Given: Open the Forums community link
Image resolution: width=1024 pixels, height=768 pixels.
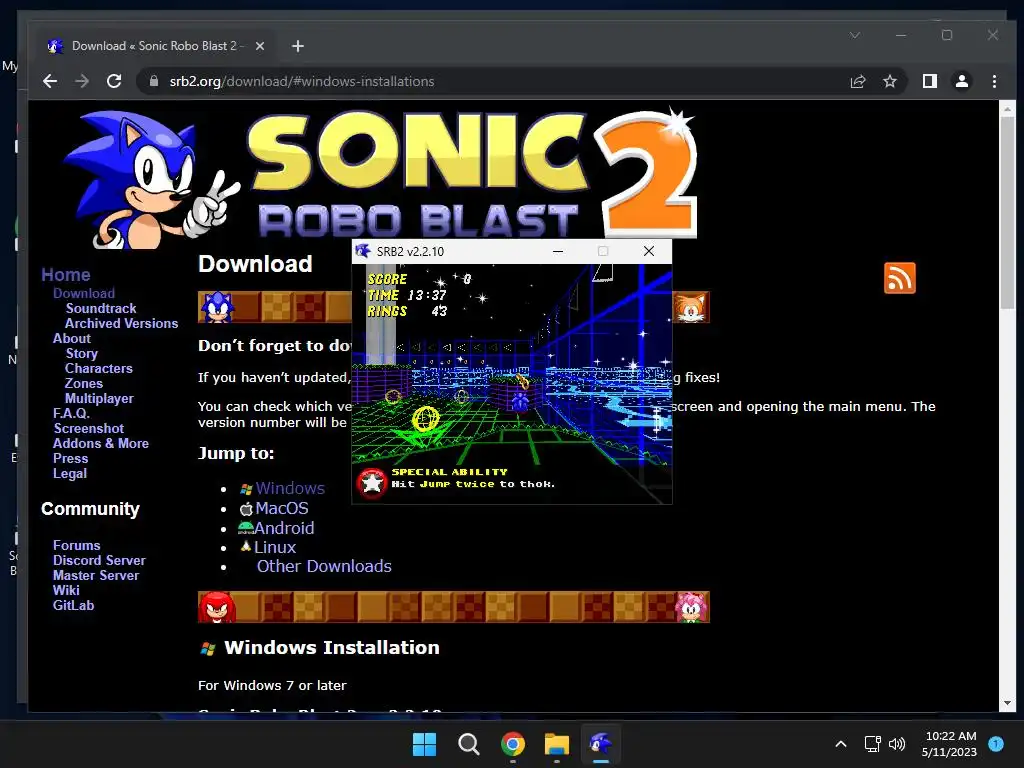Looking at the screenshot, I should click(x=76, y=545).
